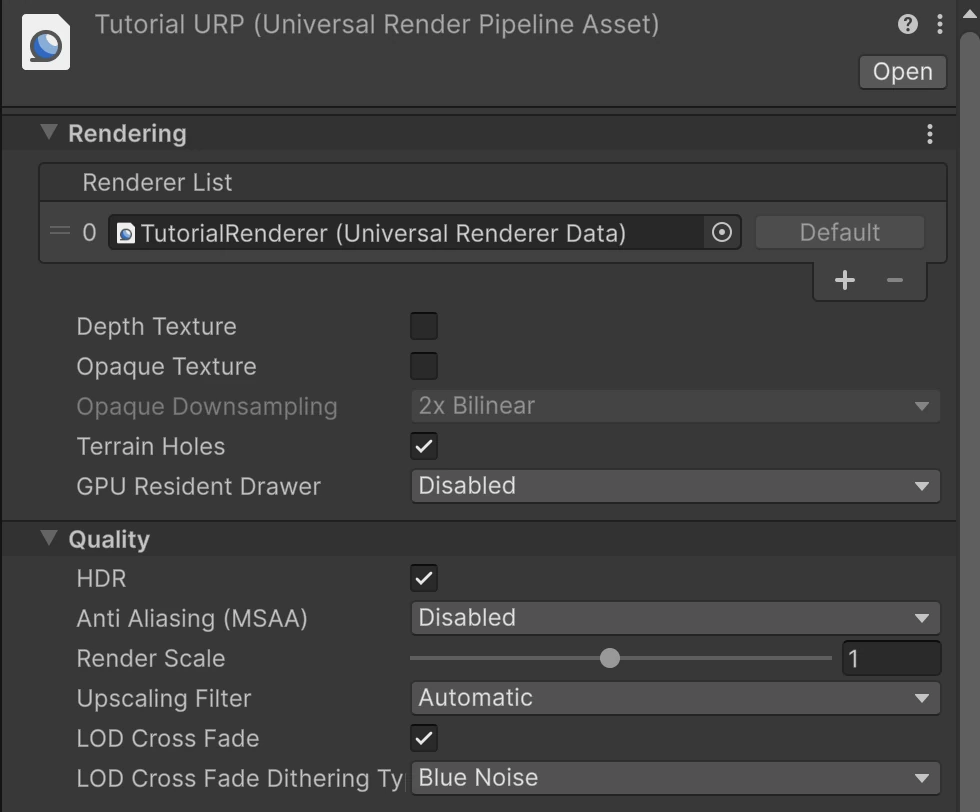Click the Opaque Texture label
The height and width of the screenshot is (812, 980).
click(166, 366)
